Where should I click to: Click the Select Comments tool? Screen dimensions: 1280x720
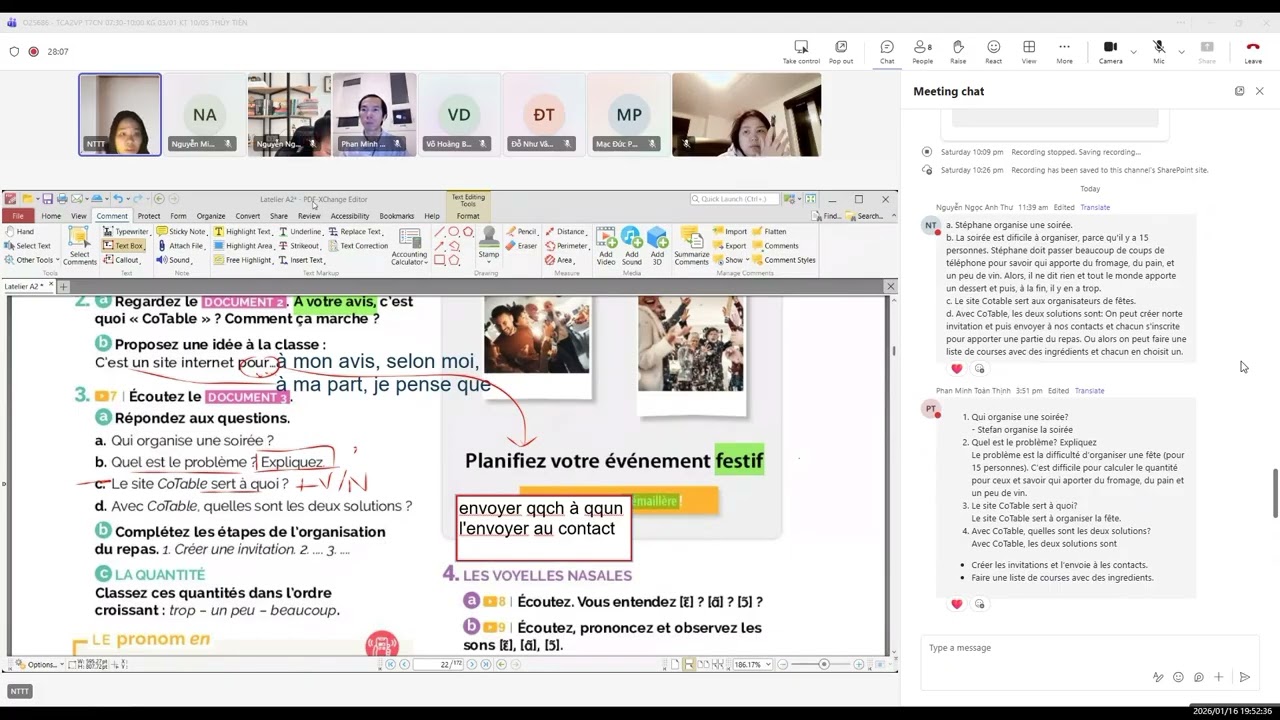pyautogui.click(x=80, y=246)
